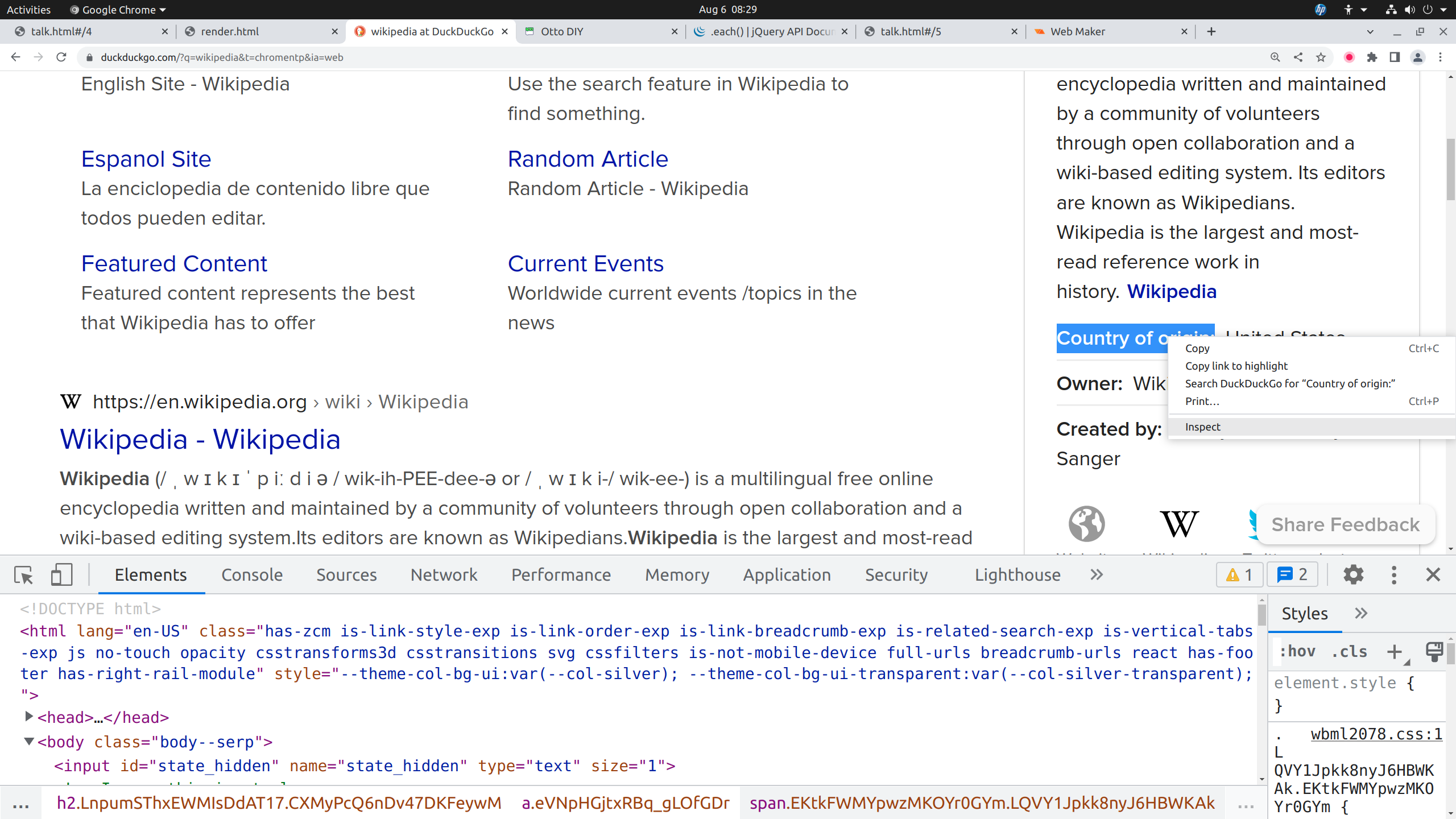
Task: Click the share page icon
Action: point(1298,57)
